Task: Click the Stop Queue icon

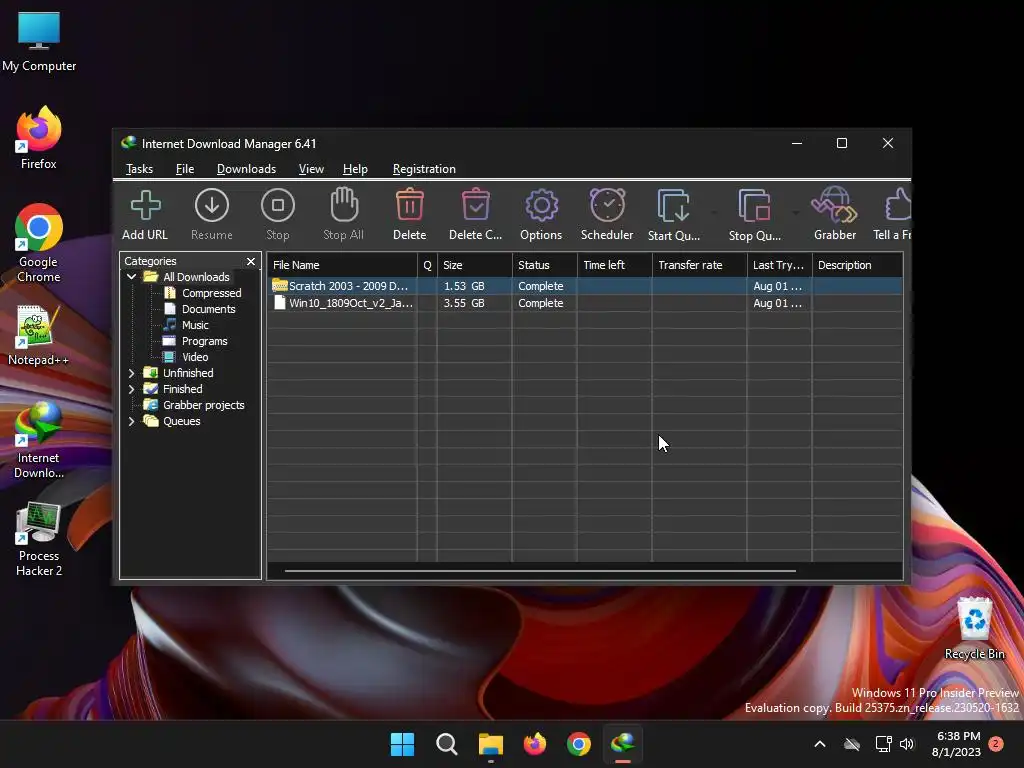Action: [x=754, y=214]
